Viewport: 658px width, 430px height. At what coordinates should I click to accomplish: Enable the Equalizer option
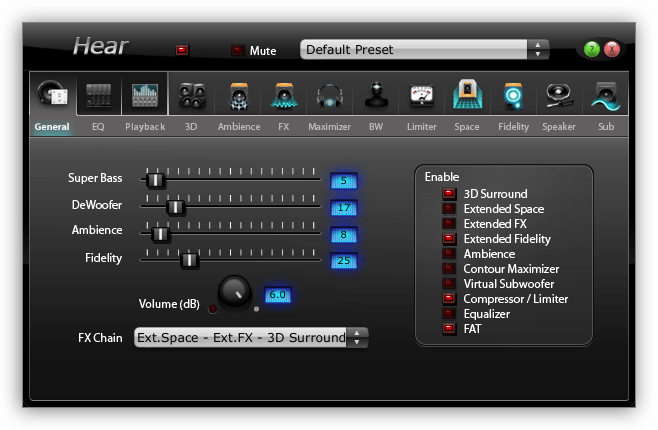(x=448, y=313)
